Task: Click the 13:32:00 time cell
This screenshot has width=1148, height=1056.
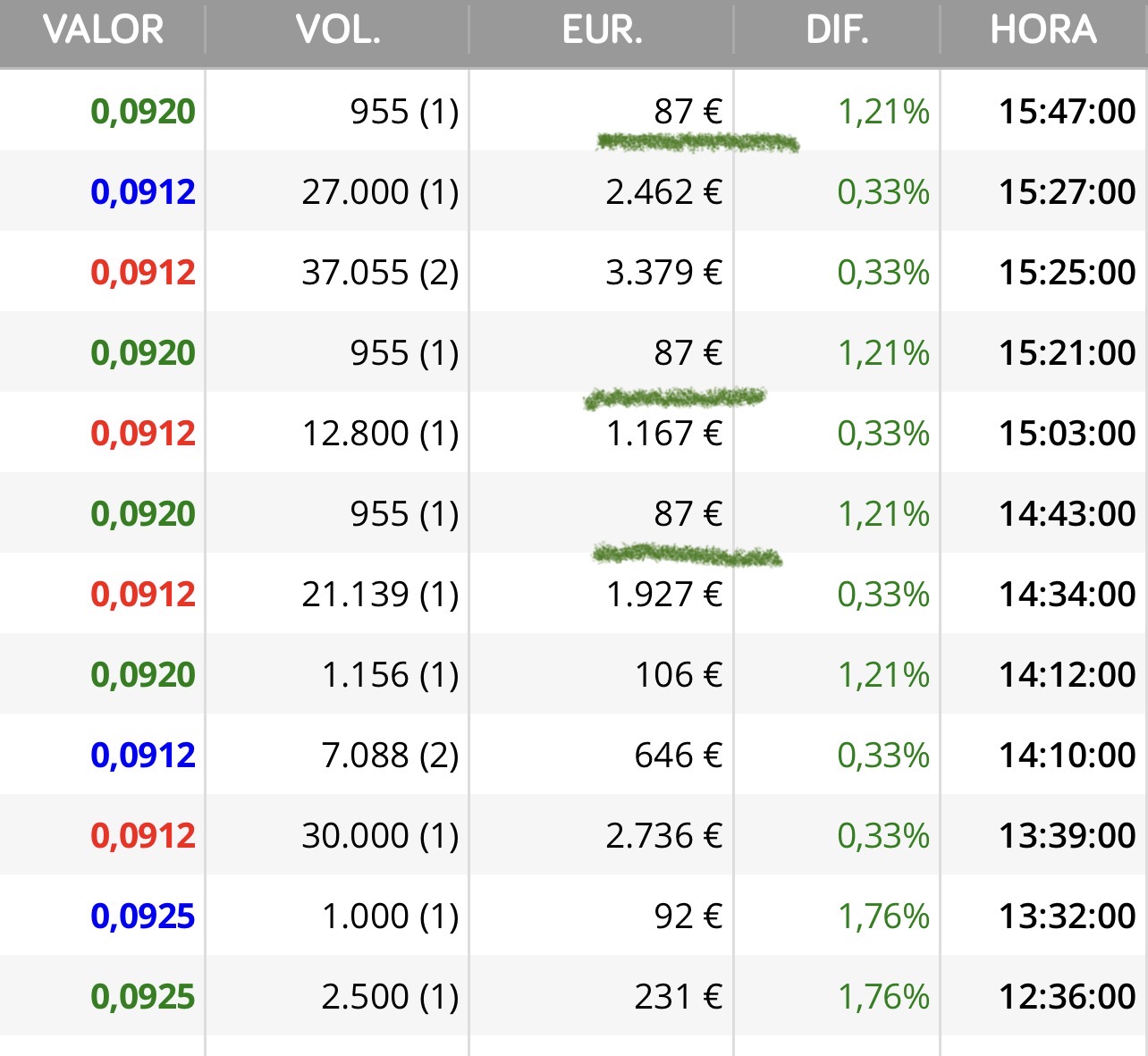Action: click(x=1067, y=917)
